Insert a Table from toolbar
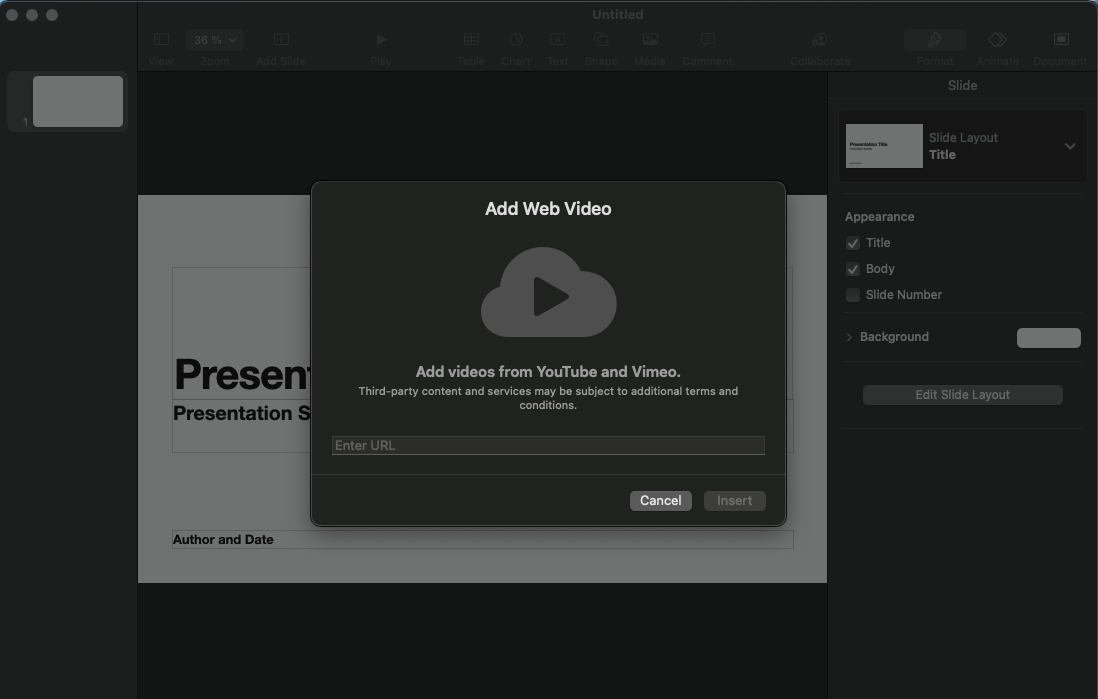 471,40
